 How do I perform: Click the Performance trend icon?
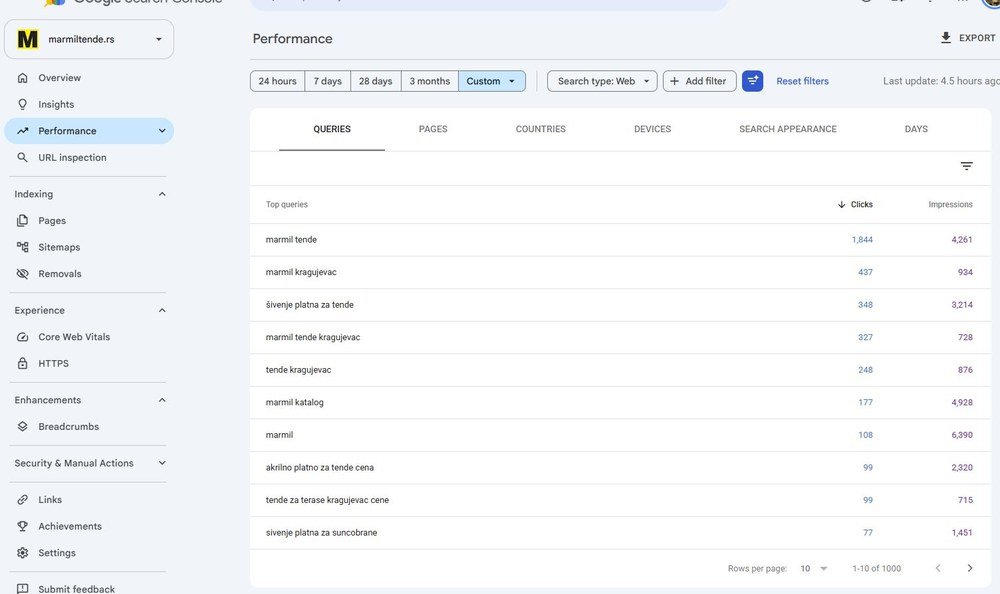pos(22,131)
